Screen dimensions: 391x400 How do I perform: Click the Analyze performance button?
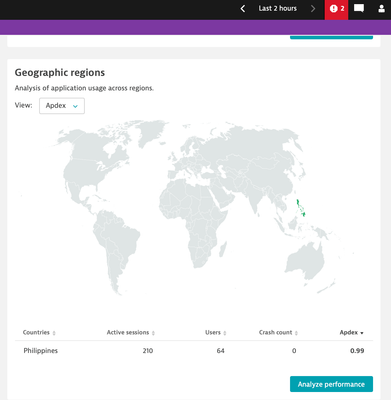[x=331, y=384]
